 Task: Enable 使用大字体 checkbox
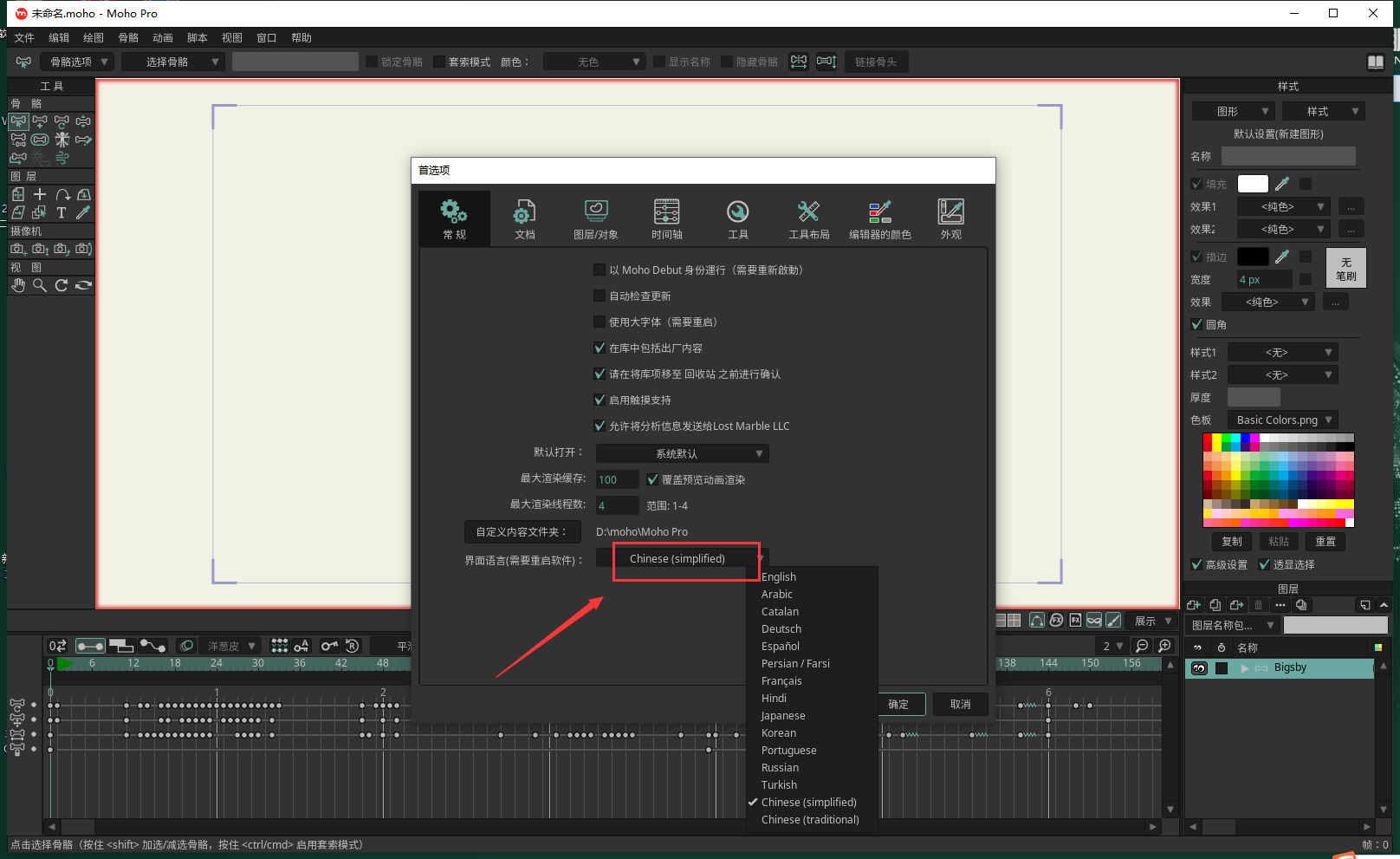click(x=600, y=322)
